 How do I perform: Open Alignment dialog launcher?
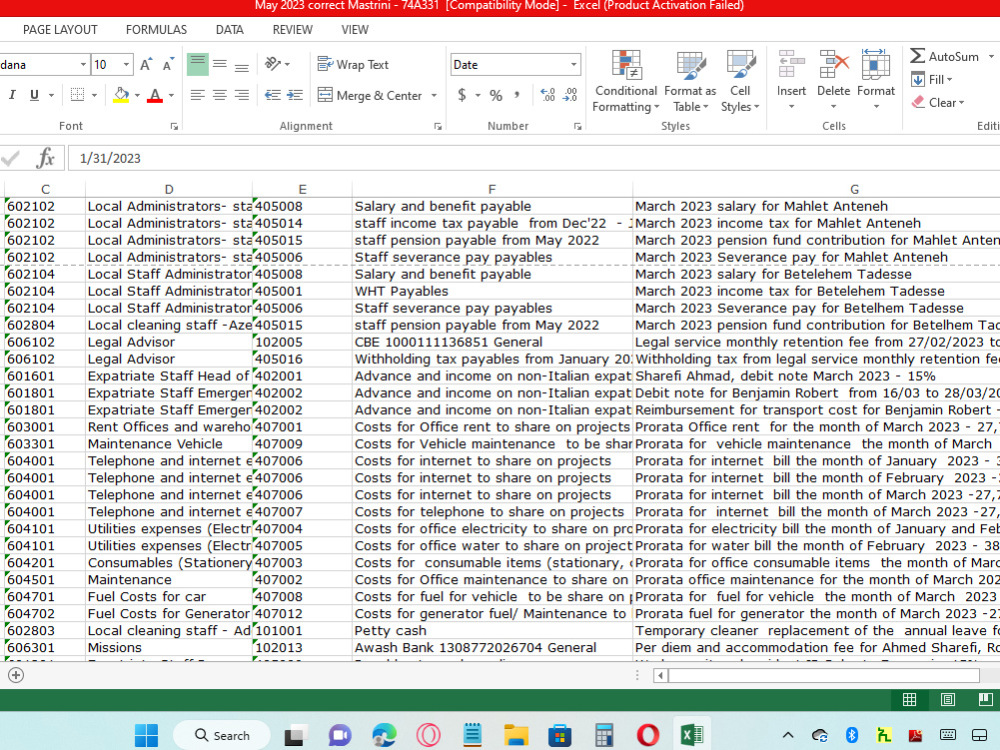[x=438, y=126]
